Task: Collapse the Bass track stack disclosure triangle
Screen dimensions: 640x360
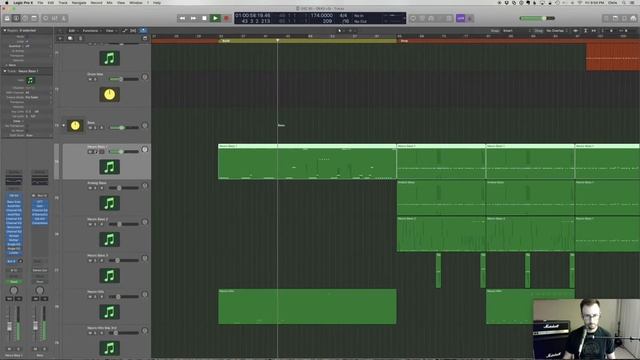Action: pos(64,126)
